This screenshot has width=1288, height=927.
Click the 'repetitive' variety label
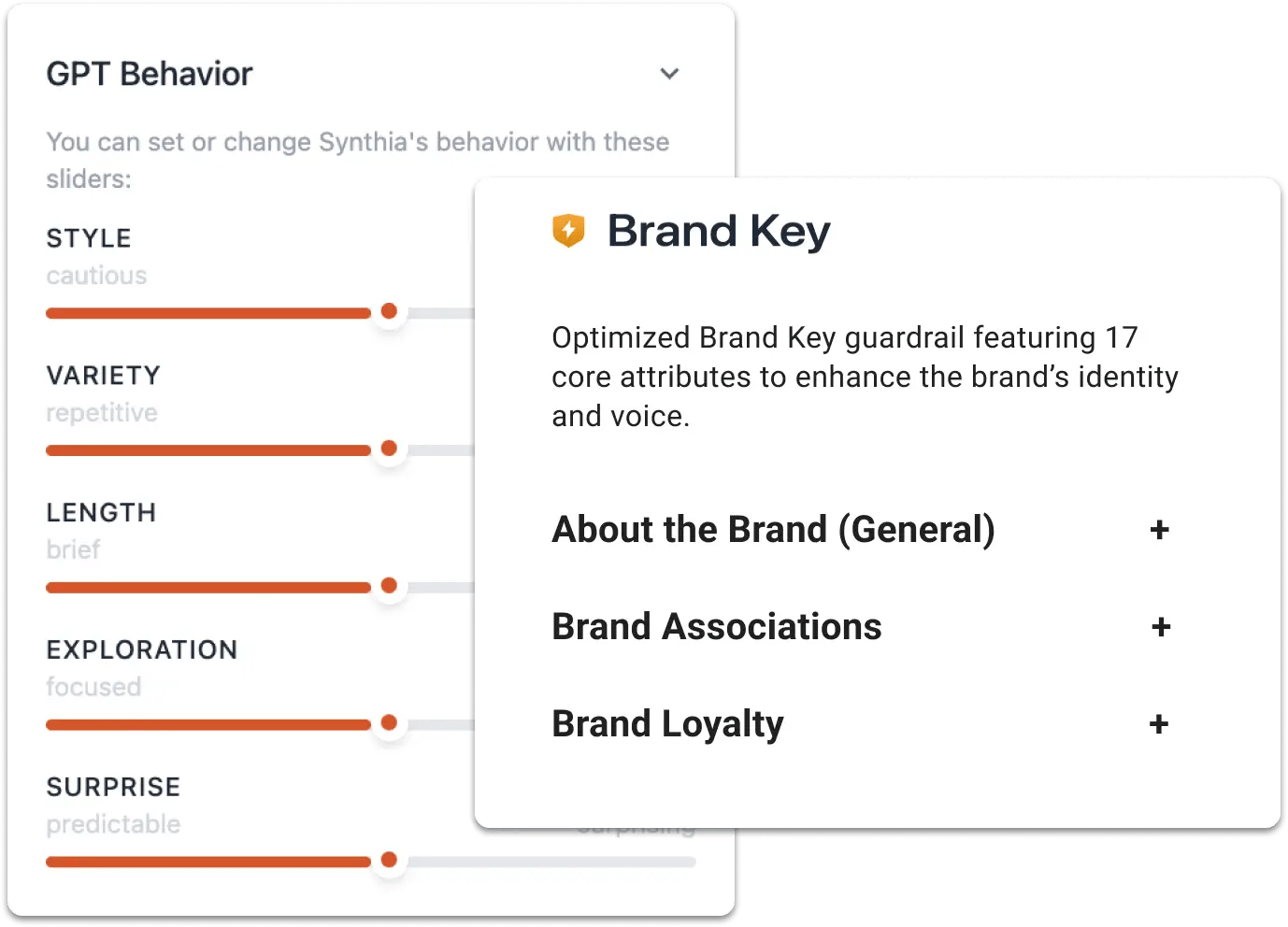point(102,413)
